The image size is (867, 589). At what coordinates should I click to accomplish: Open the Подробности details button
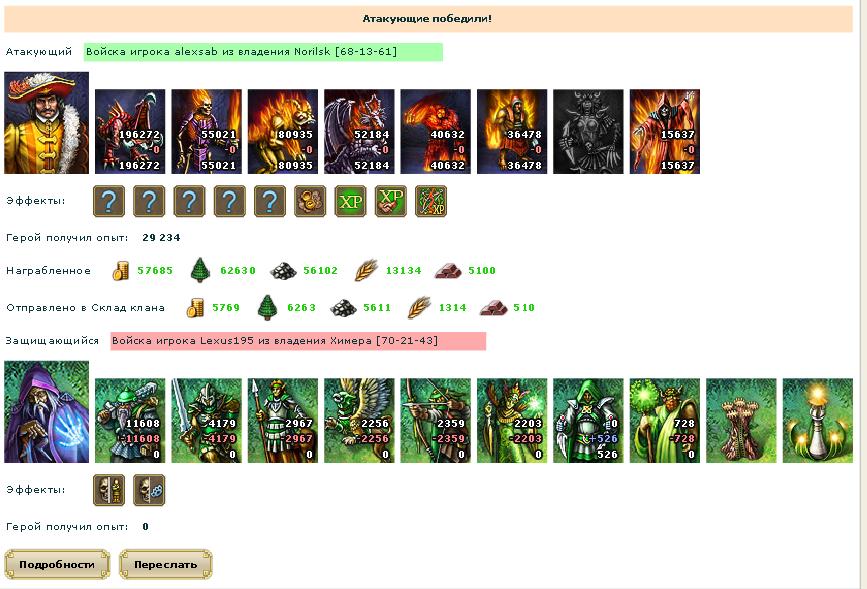pyautogui.click(x=57, y=564)
